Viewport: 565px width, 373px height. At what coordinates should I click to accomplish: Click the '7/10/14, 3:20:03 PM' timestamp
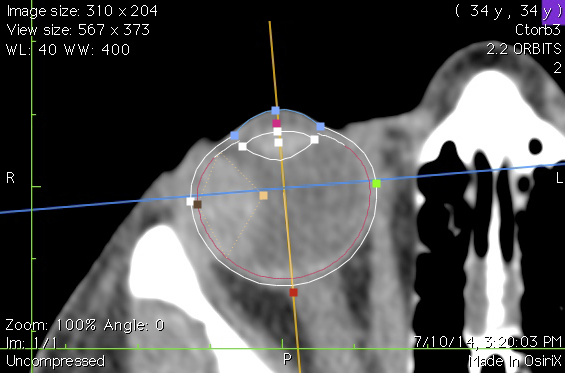pyautogui.click(x=488, y=342)
